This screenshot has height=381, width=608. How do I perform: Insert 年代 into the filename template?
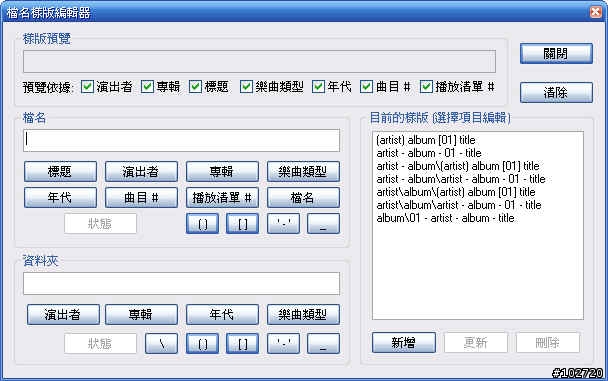pyautogui.click(x=60, y=198)
